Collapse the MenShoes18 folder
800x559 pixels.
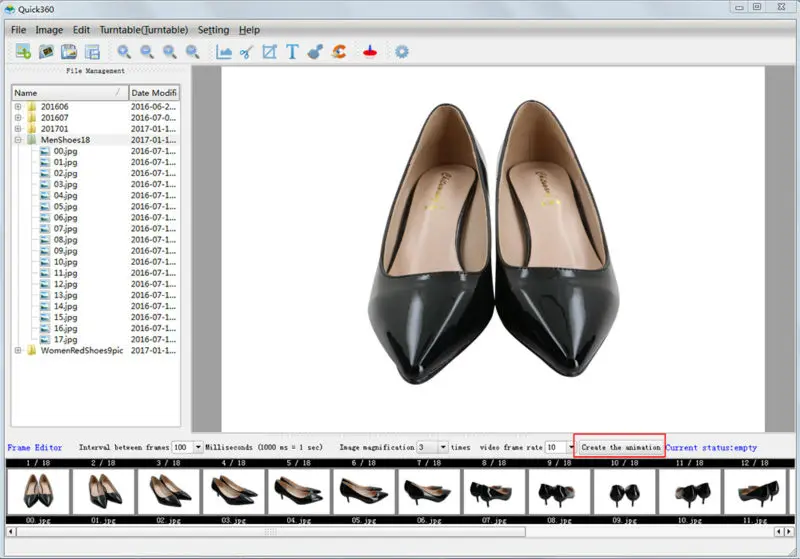pos(18,140)
